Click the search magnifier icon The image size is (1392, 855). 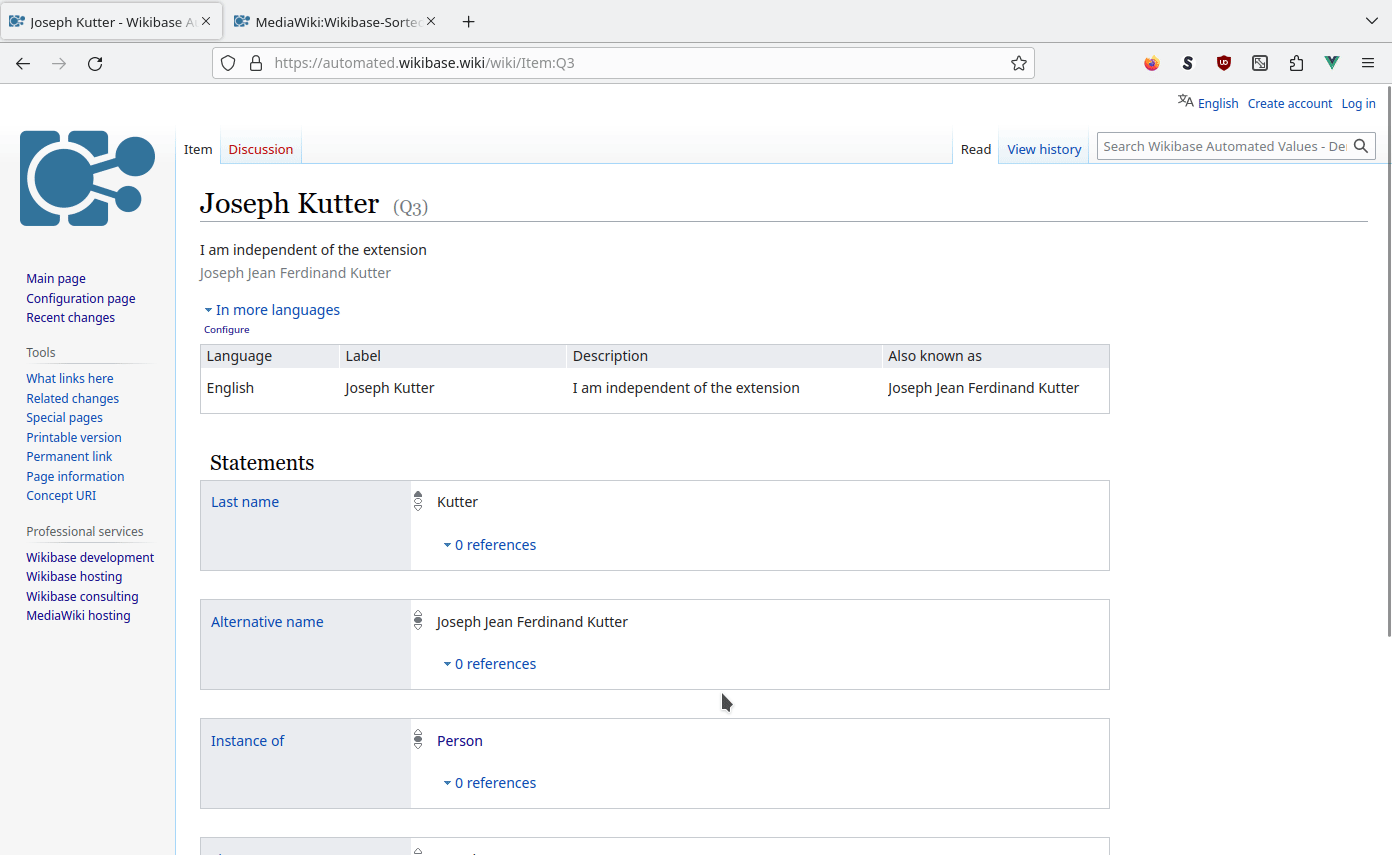[x=1361, y=145]
